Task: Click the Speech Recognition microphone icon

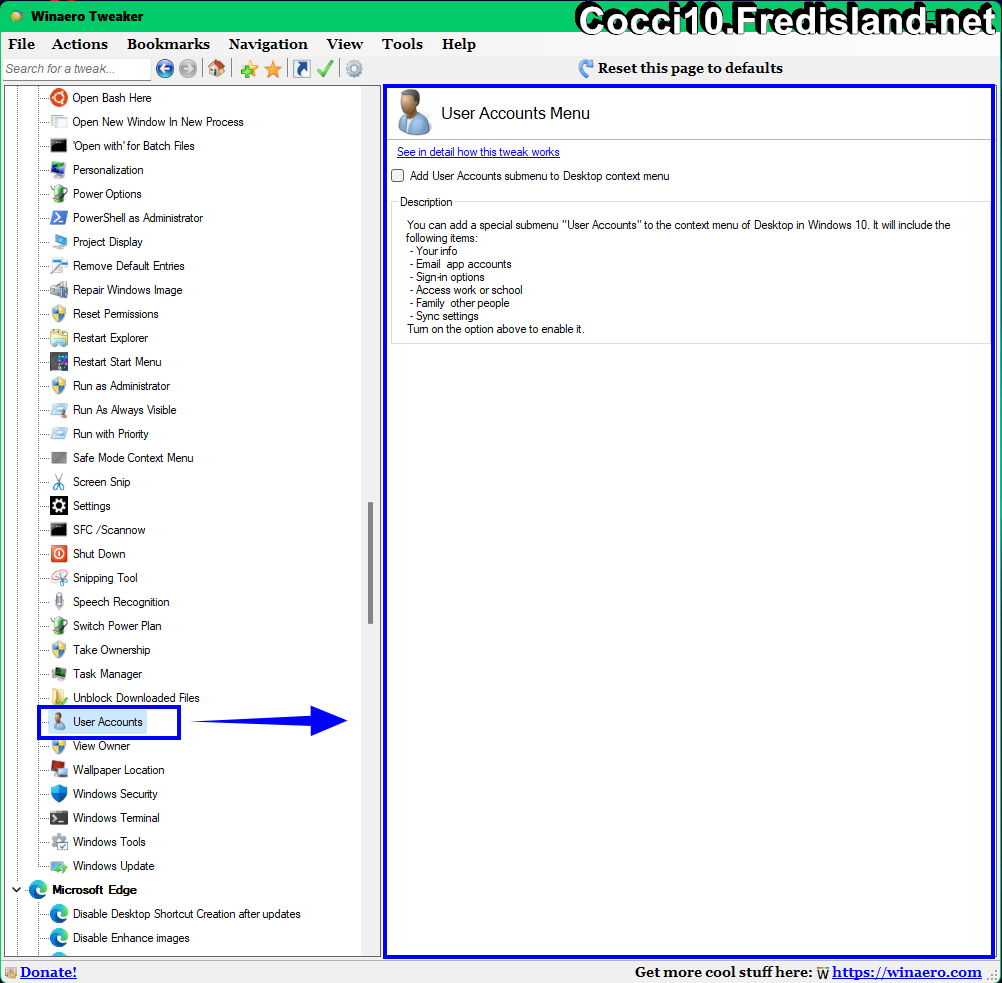Action: tap(59, 601)
